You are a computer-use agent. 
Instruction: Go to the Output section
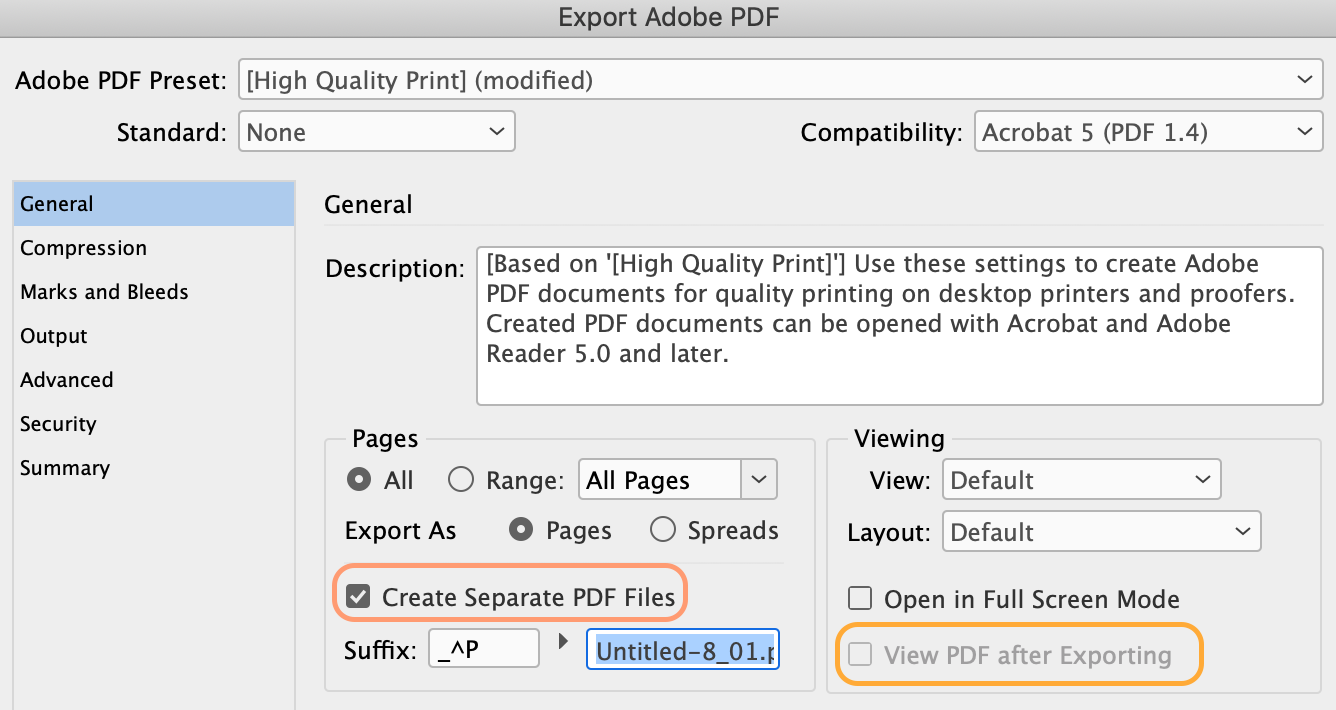coord(54,336)
